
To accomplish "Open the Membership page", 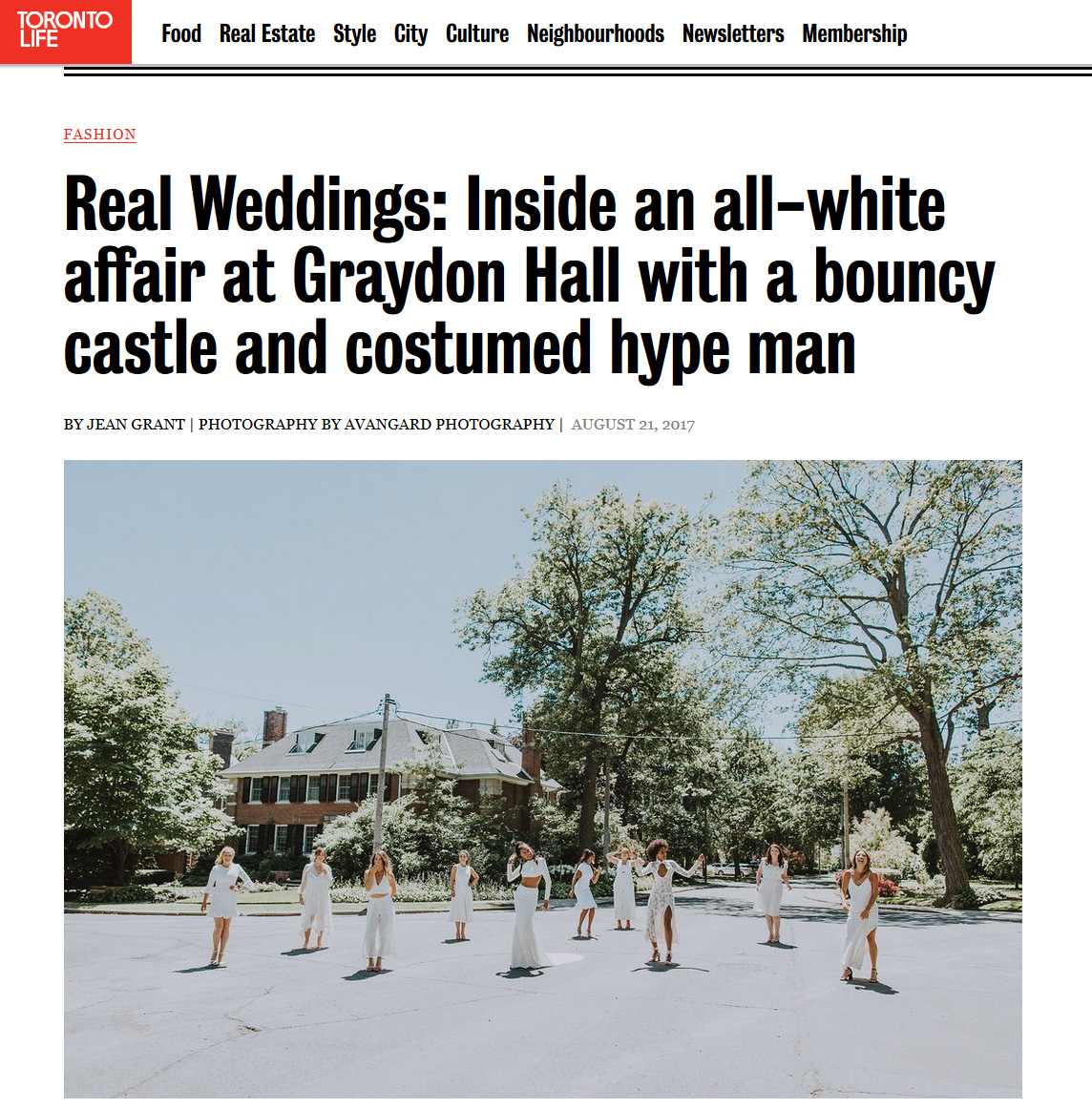I will (x=853, y=34).
